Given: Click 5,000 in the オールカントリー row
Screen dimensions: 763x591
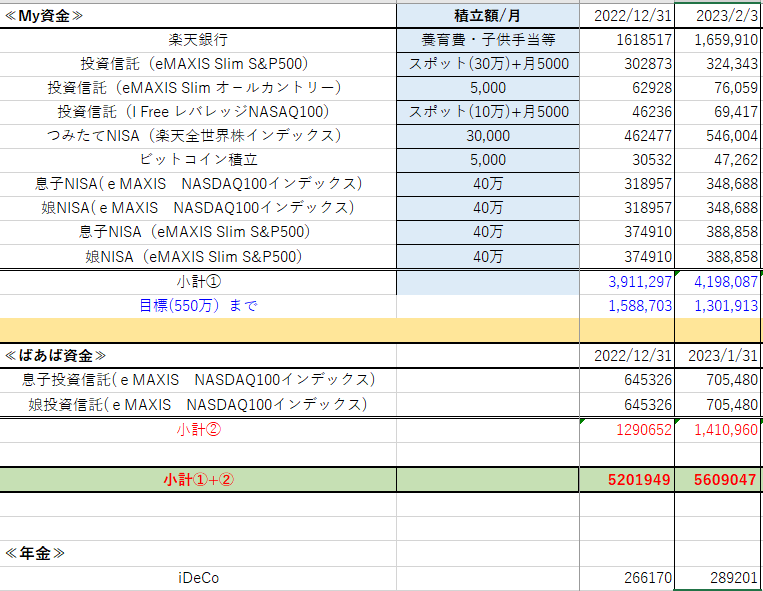Looking at the screenshot, I should (488, 88).
